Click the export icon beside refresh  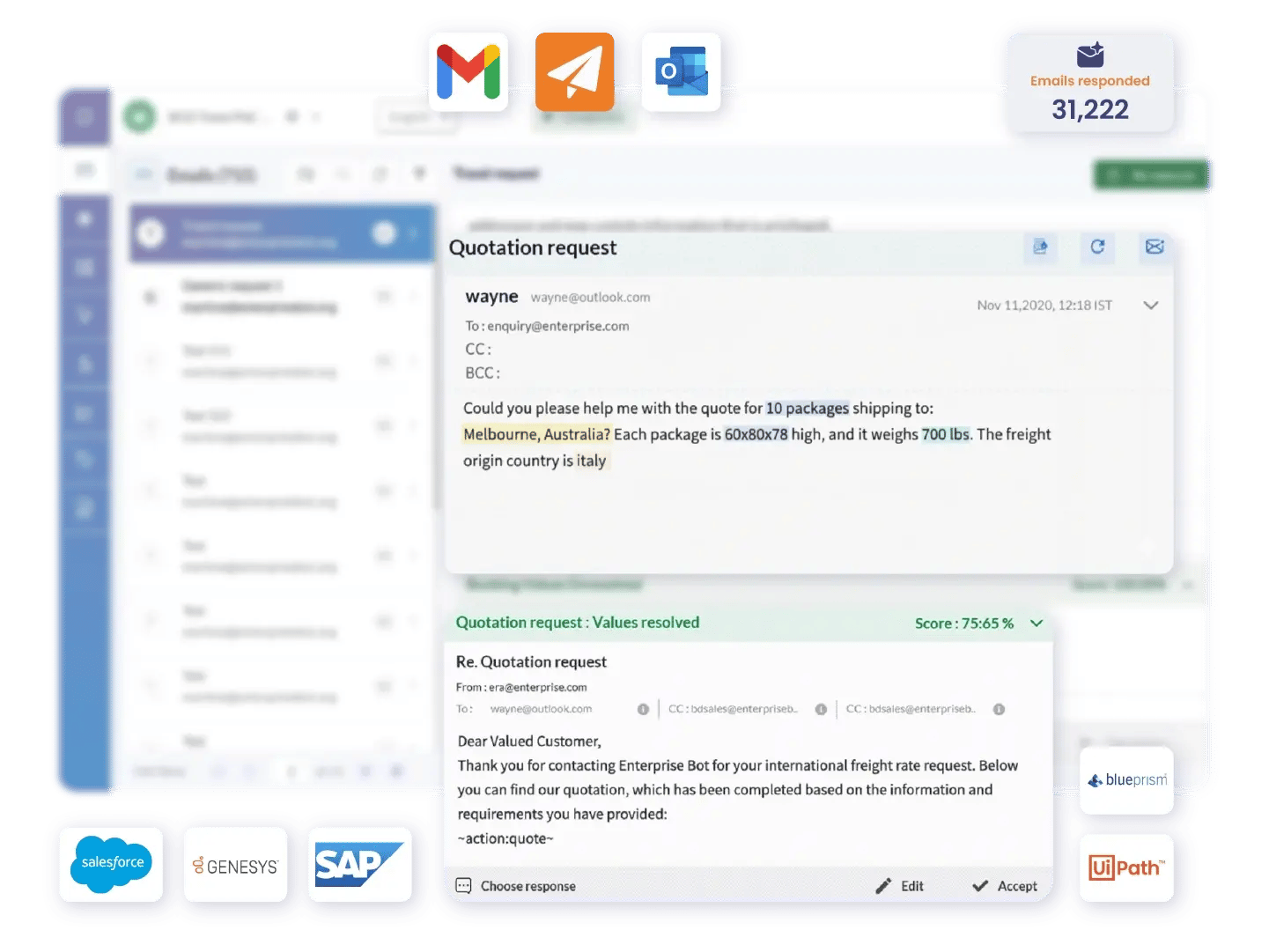[x=1040, y=247]
